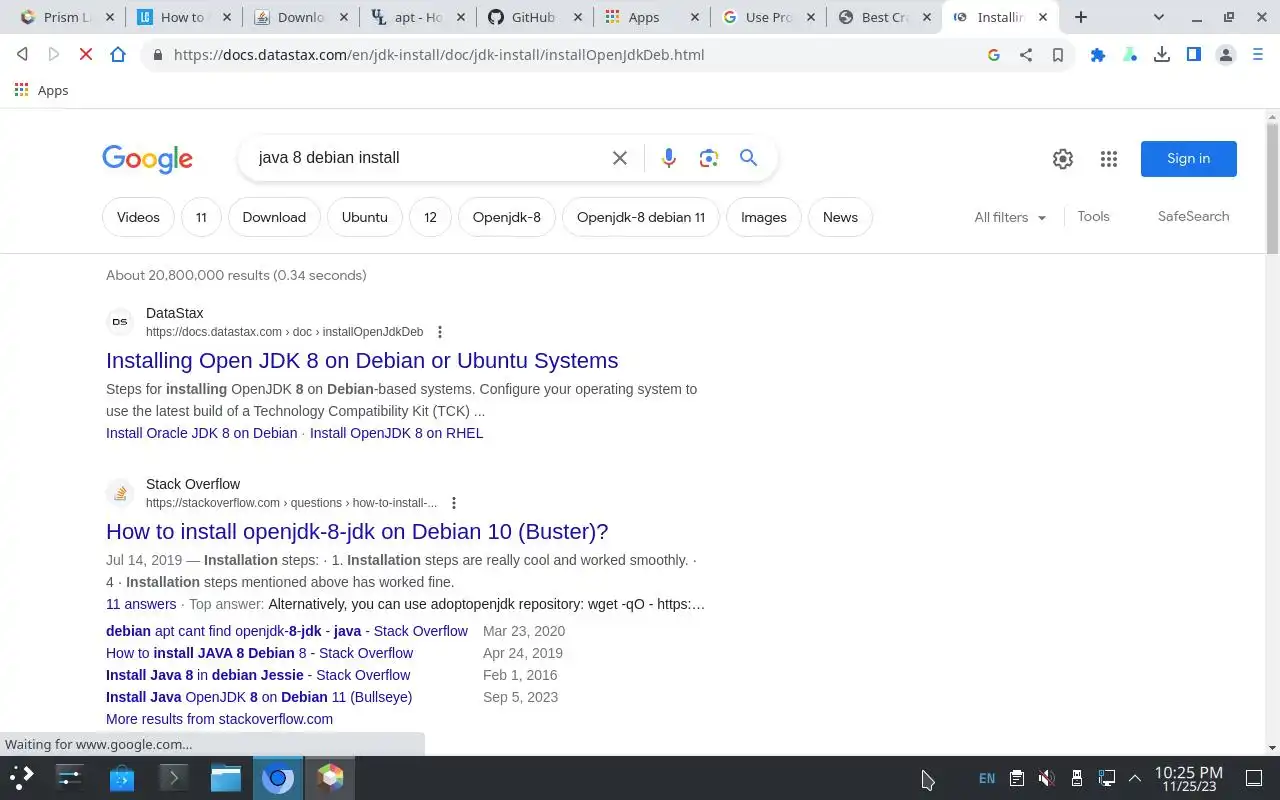
Task: Clear the search box with the X
Action: [x=620, y=158]
